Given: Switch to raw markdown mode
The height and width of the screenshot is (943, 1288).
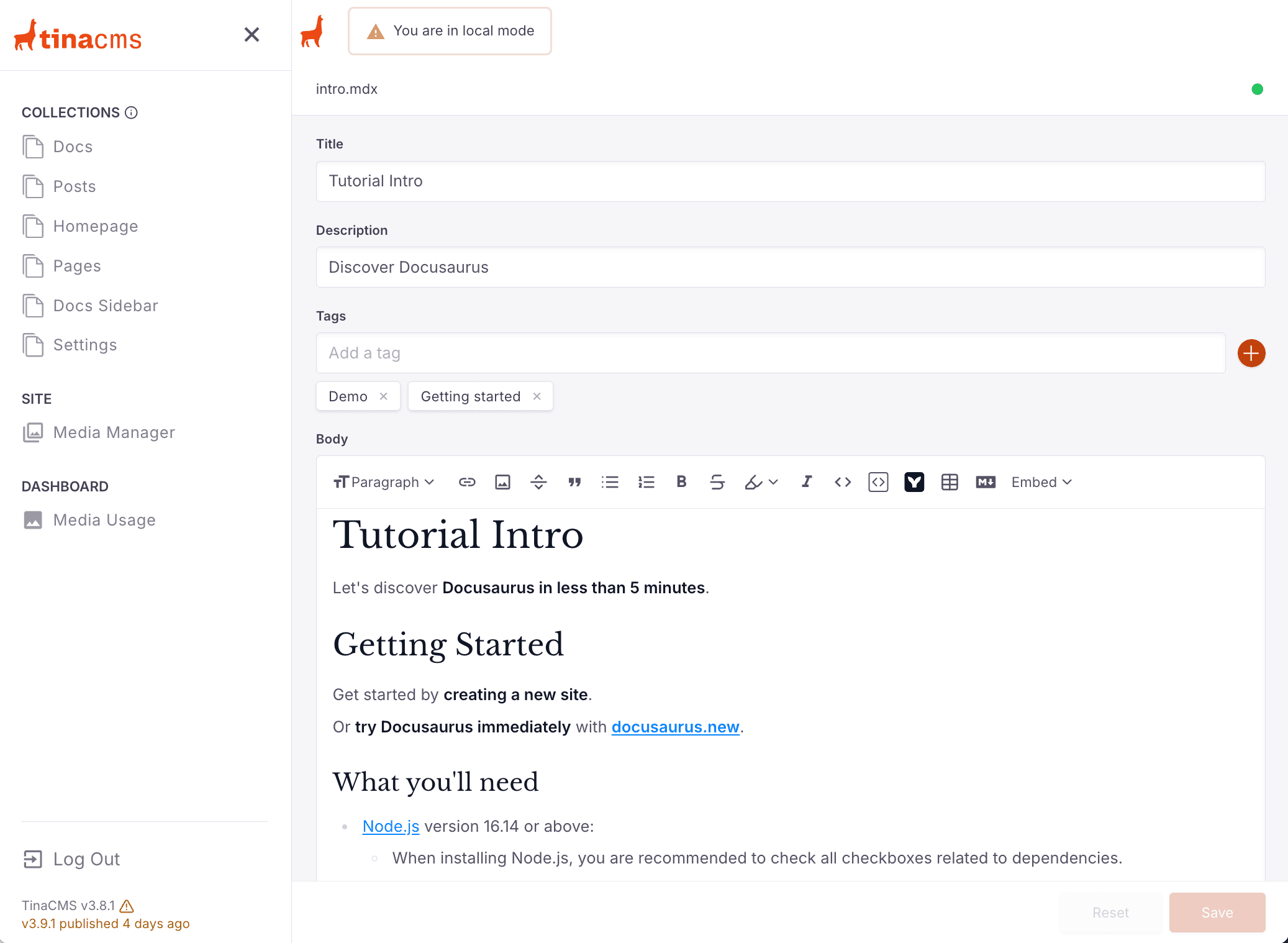Looking at the screenshot, I should click(986, 482).
